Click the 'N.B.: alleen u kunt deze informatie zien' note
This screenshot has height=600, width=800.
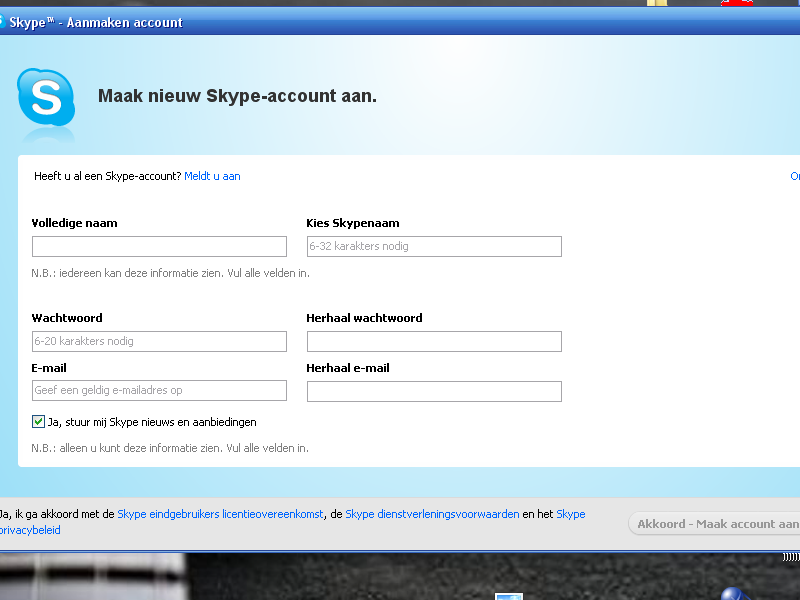pyautogui.click(x=170, y=448)
